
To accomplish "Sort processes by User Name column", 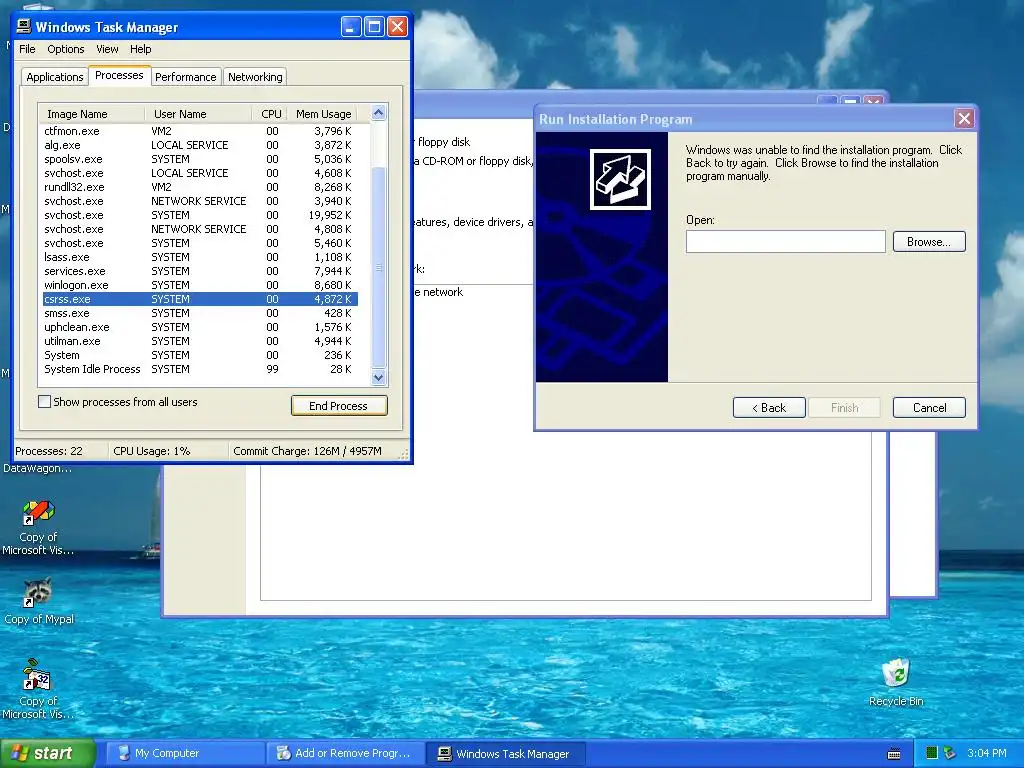I will coord(198,114).
